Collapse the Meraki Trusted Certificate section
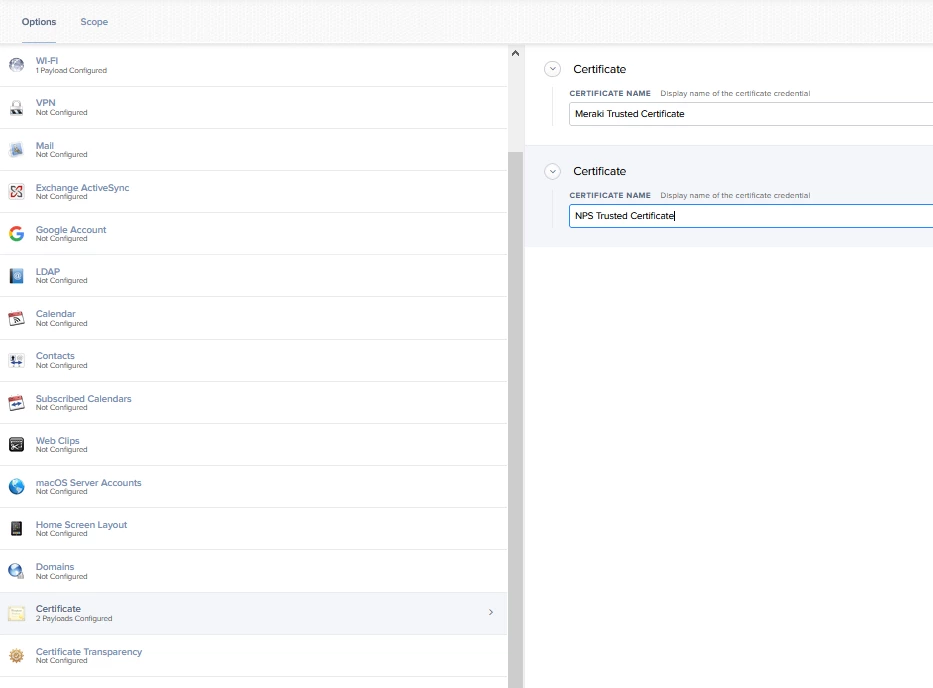This screenshot has height=688, width=933. (x=552, y=69)
